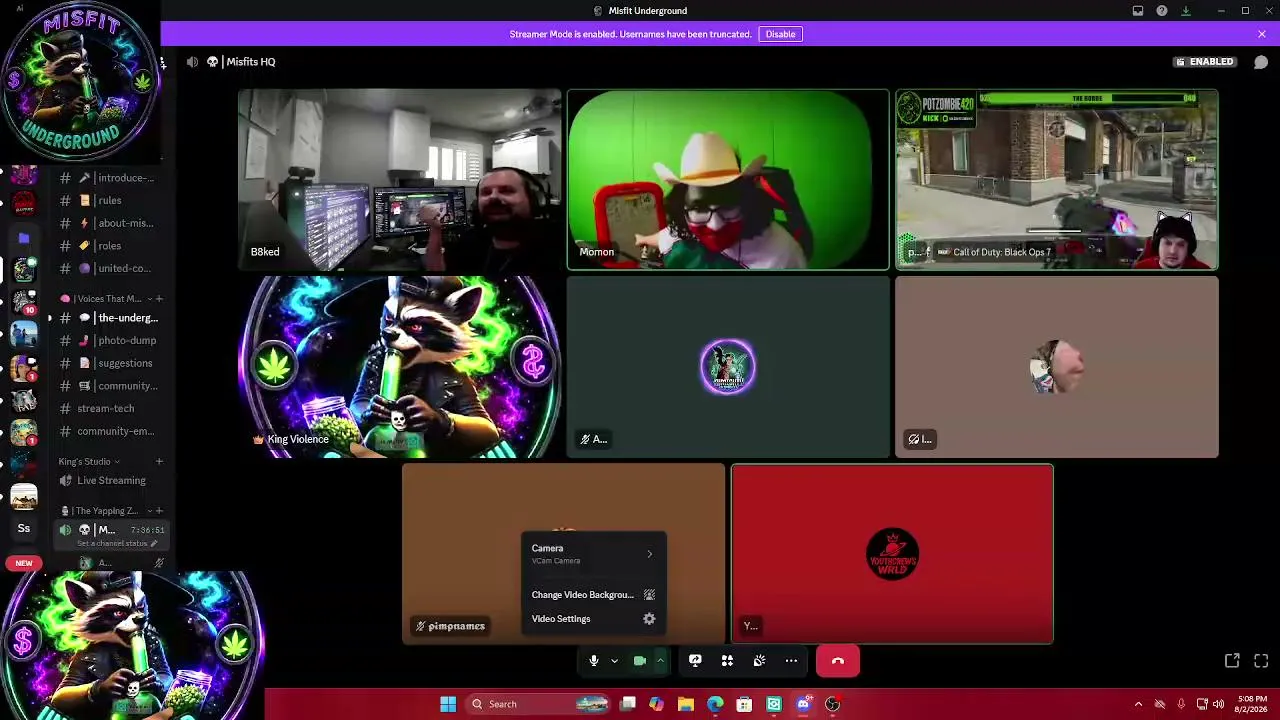Screen dimensions: 1280x720
Task: Open more call options ellipsis
Action: click(x=791, y=661)
